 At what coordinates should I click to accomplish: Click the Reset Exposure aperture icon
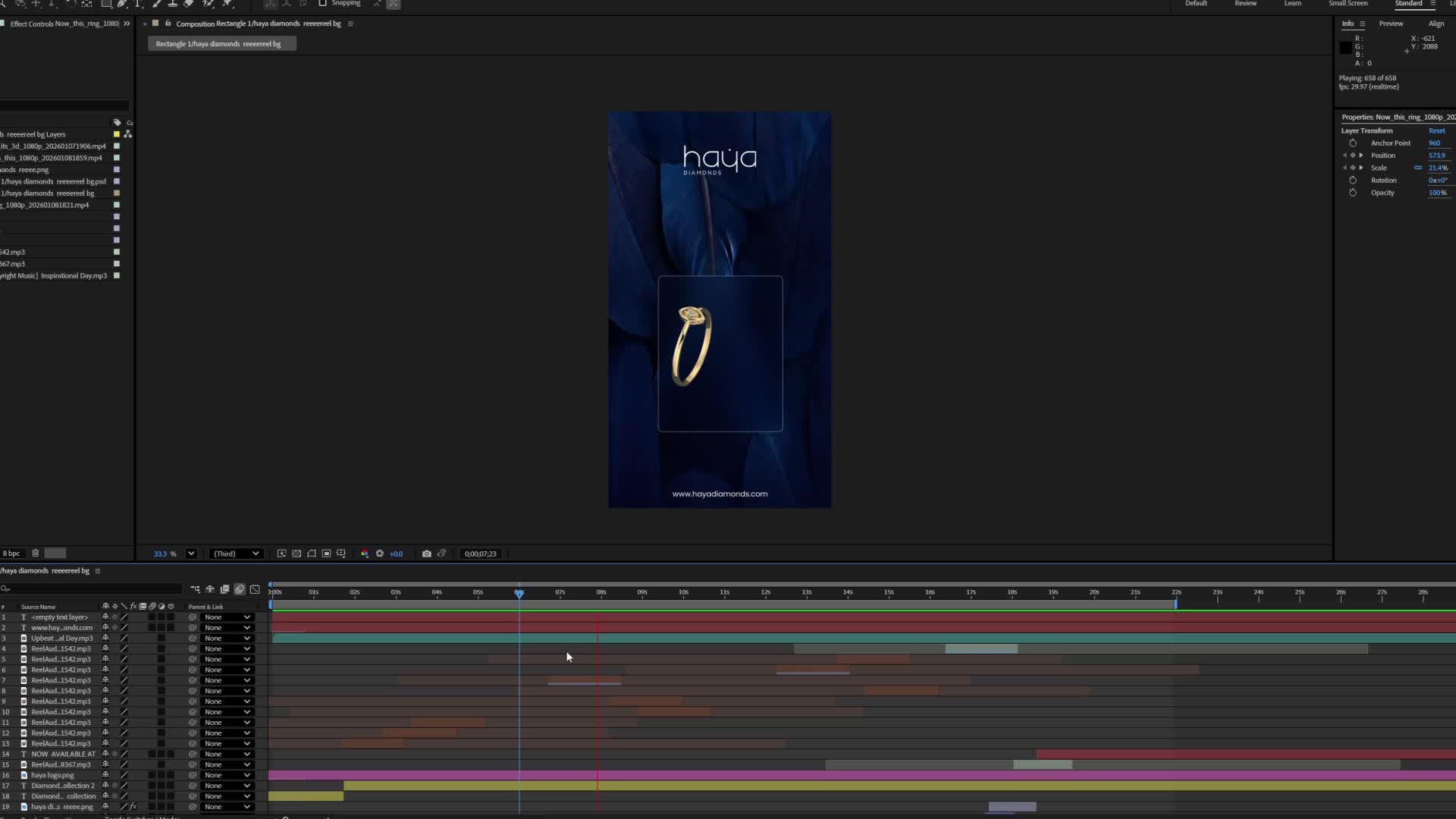click(x=380, y=554)
